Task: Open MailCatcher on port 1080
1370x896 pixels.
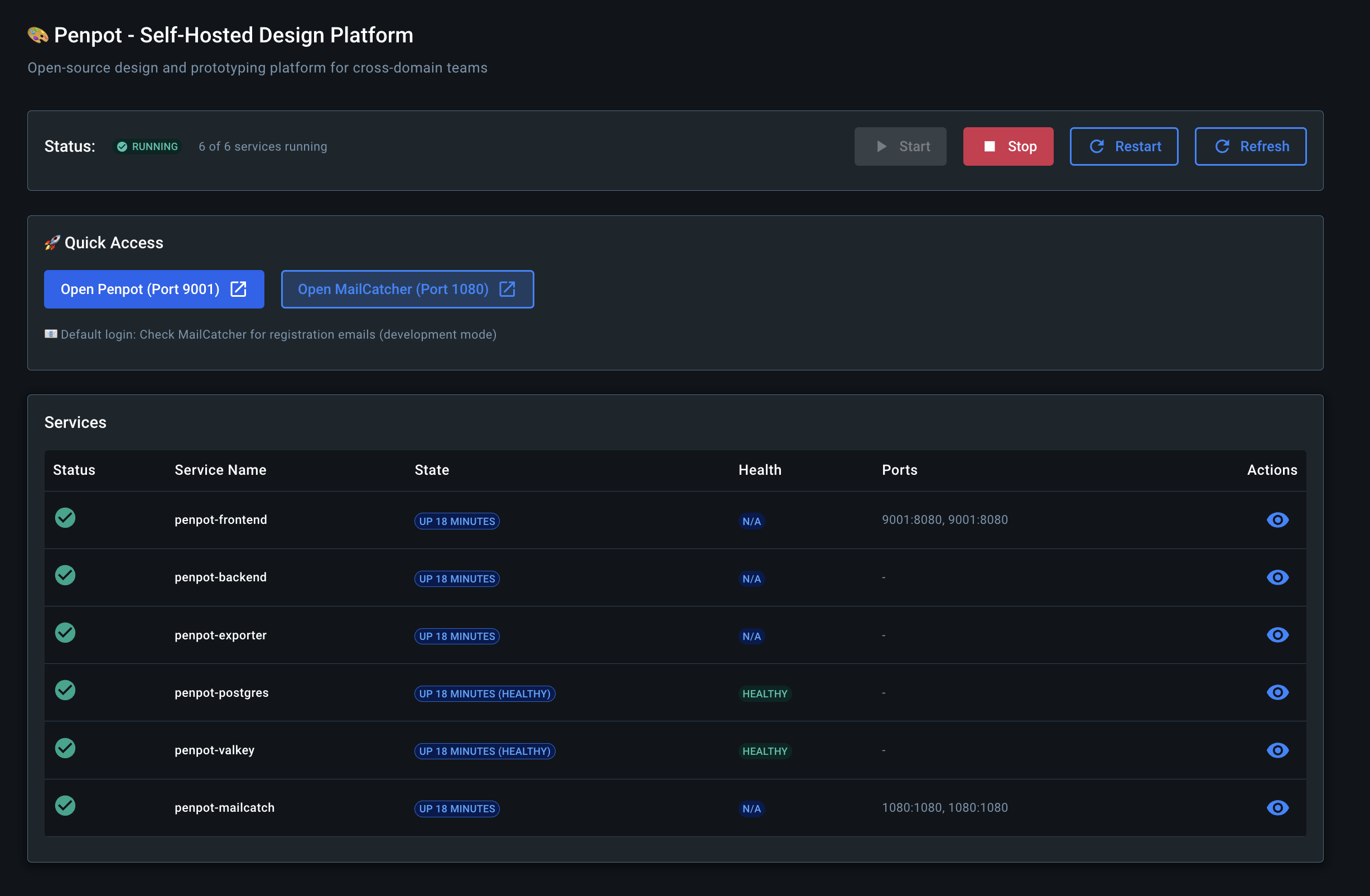Action: (407, 289)
